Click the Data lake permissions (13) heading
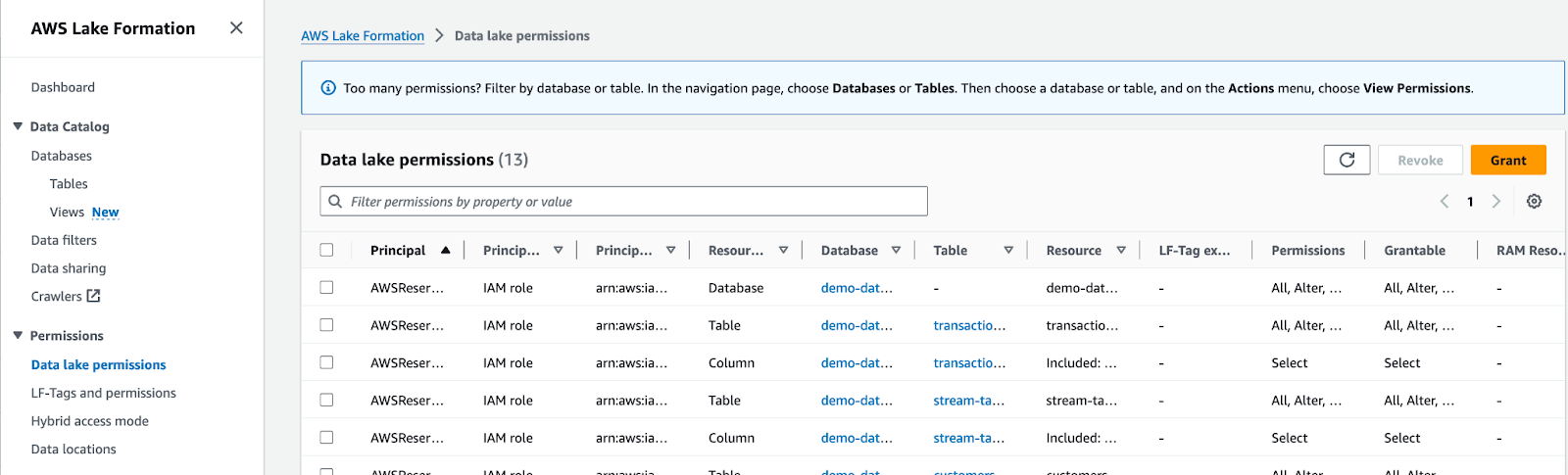 [x=424, y=160]
